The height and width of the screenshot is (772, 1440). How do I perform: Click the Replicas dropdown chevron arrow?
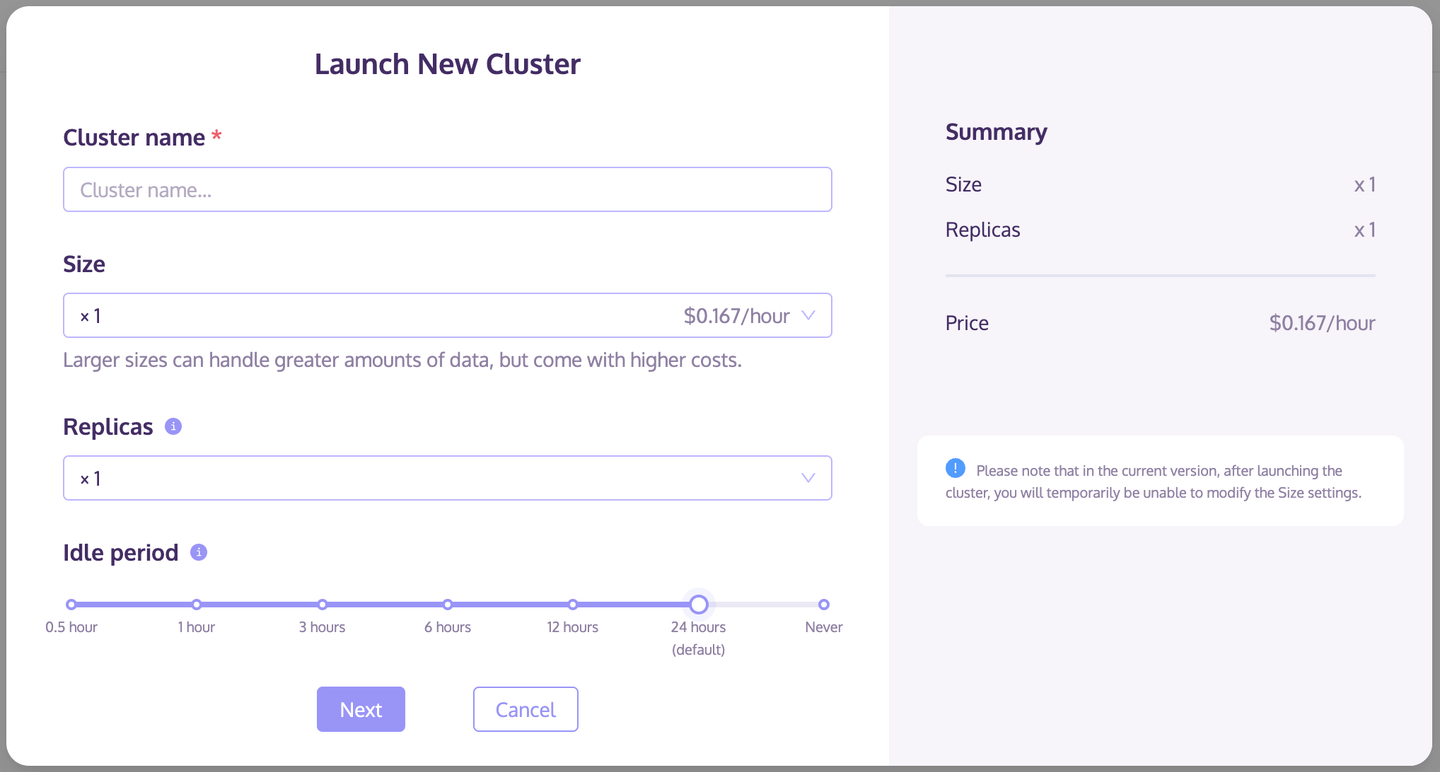click(808, 478)
